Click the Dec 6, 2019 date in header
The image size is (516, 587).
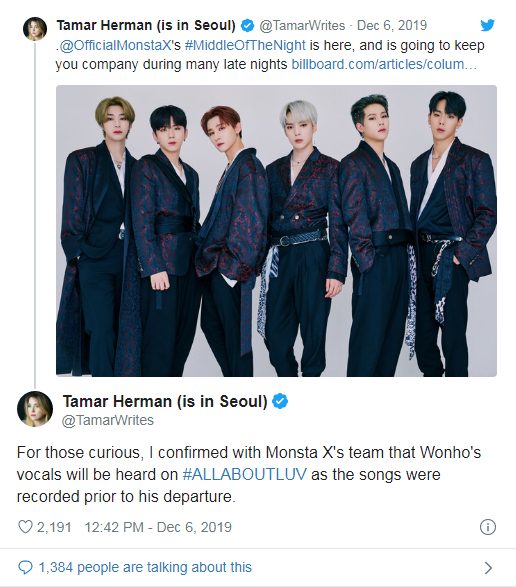point(392,25)
